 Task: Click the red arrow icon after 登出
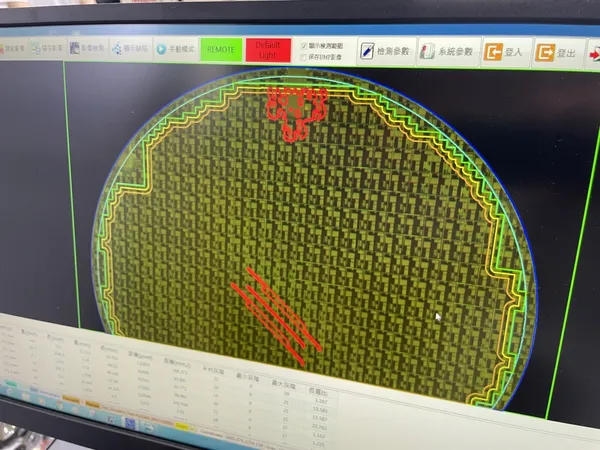tap(594, 55)
